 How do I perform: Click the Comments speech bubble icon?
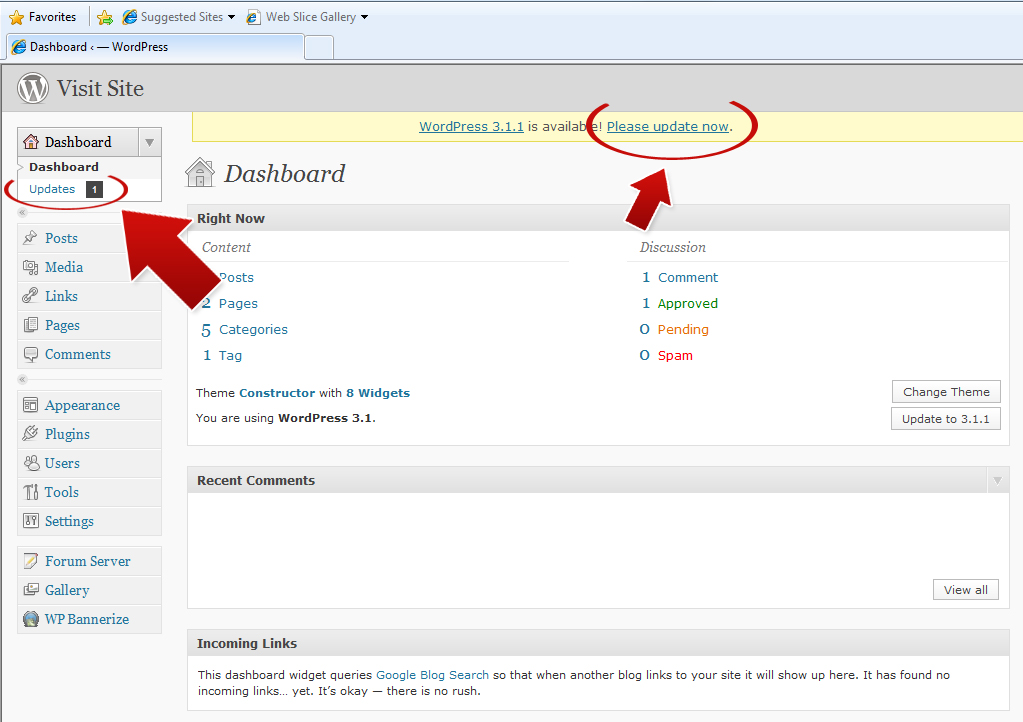point(30,354)
